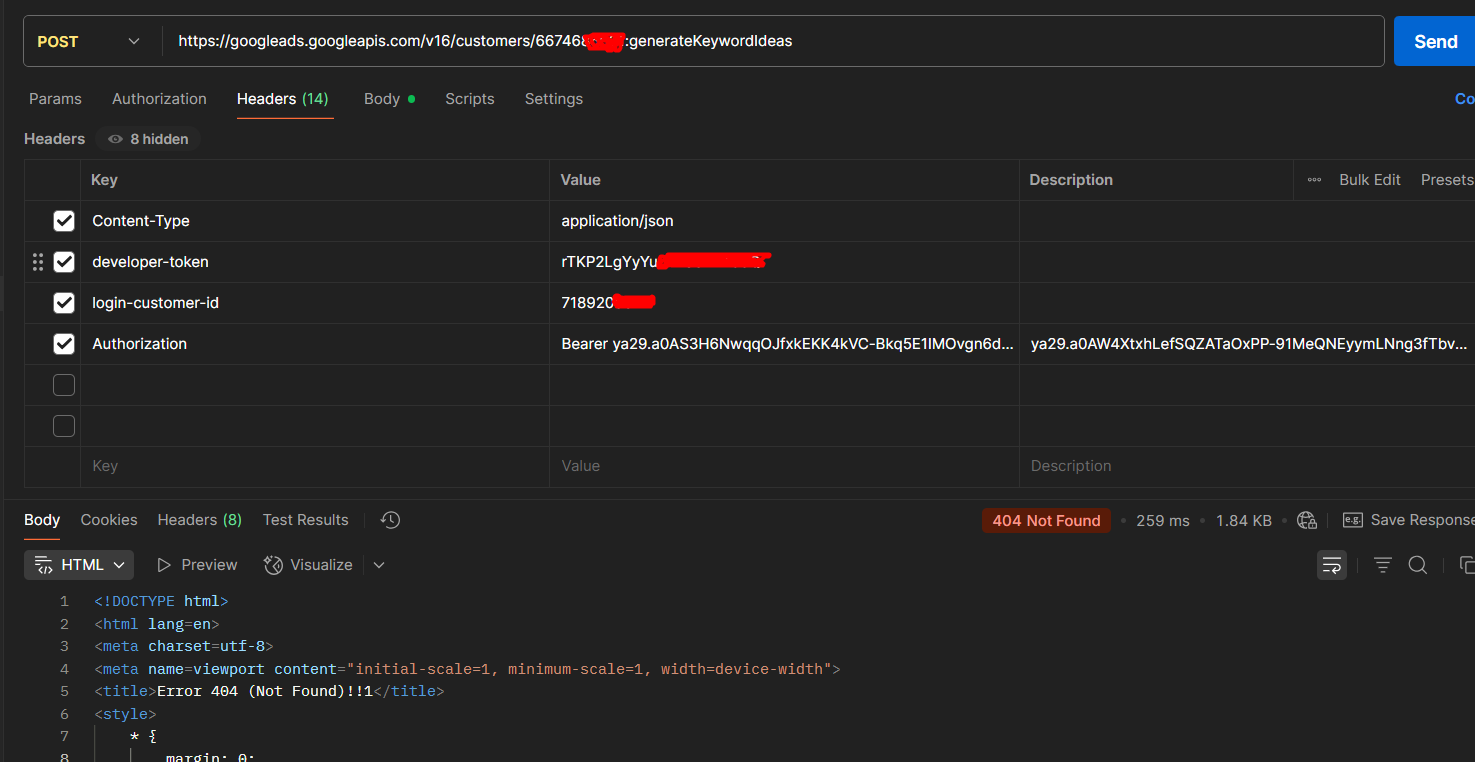Select the Bearer token value cell
The width and height of the screenshot is (1475, 762).
pos(784,344)
